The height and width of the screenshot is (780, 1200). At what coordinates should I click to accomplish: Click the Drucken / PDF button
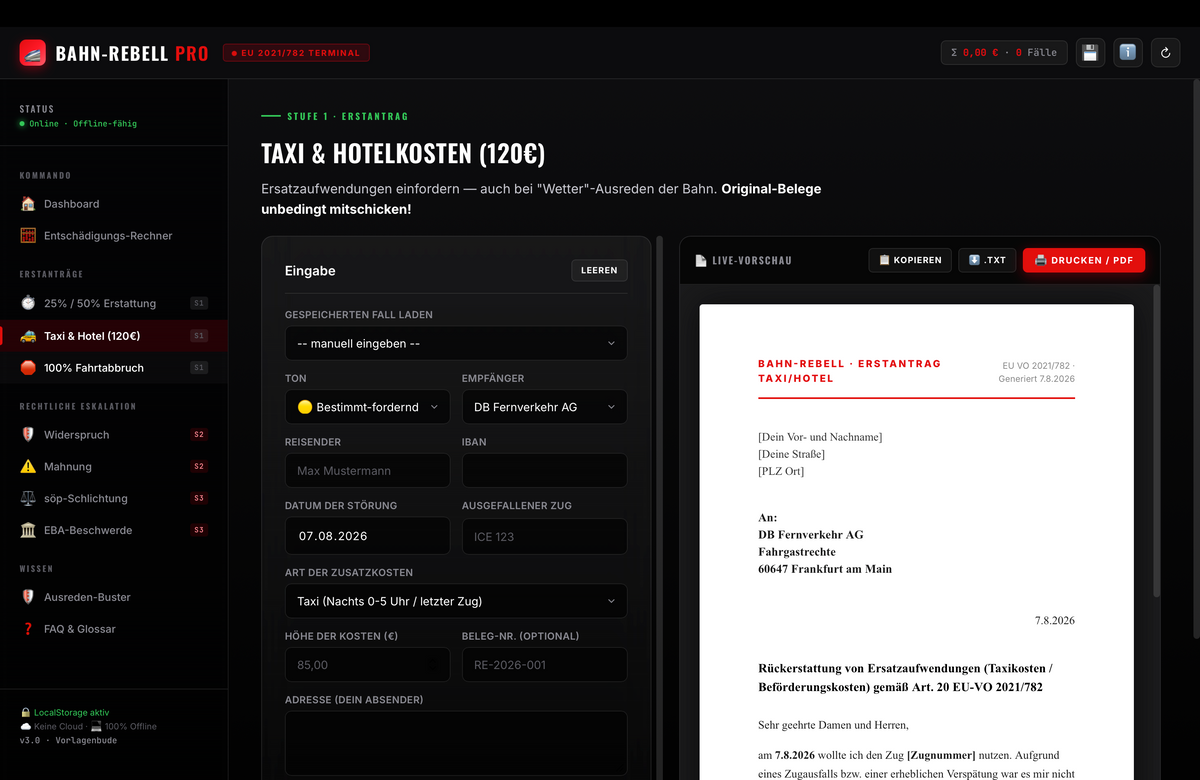coord(1084,260)
